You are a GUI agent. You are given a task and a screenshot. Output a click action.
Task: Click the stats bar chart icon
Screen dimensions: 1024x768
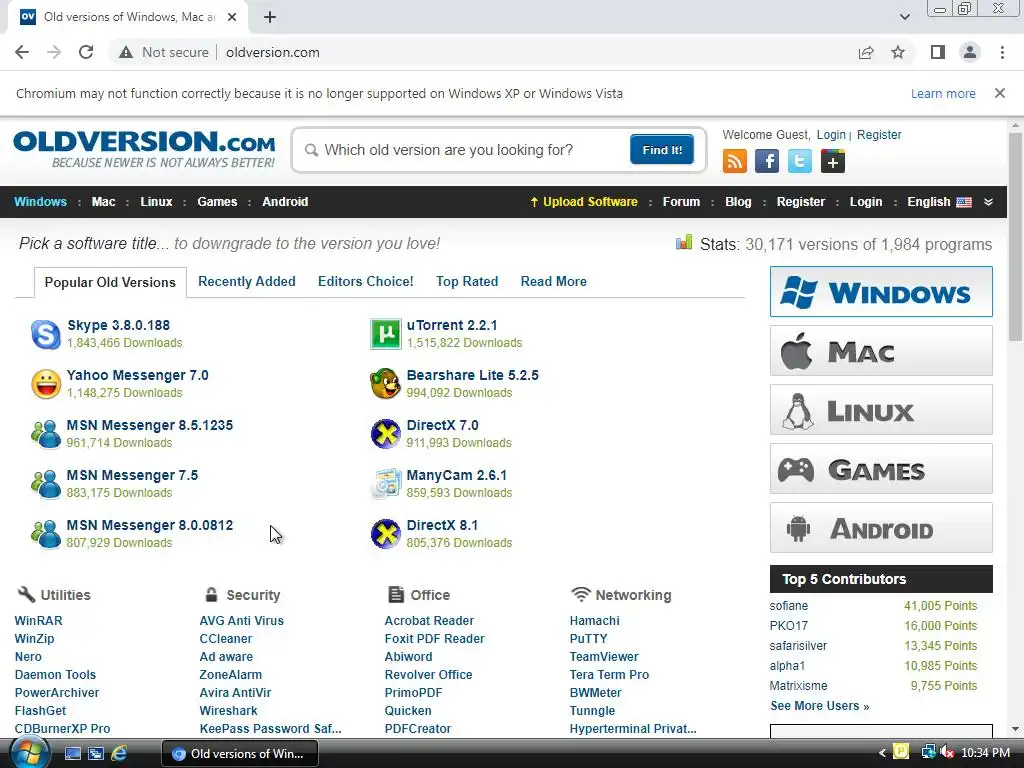[x=684, y=243]
